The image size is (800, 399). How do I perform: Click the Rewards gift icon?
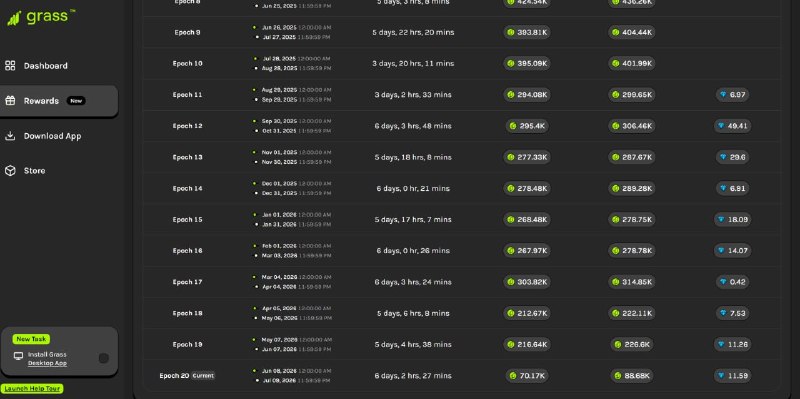(10, 101)
